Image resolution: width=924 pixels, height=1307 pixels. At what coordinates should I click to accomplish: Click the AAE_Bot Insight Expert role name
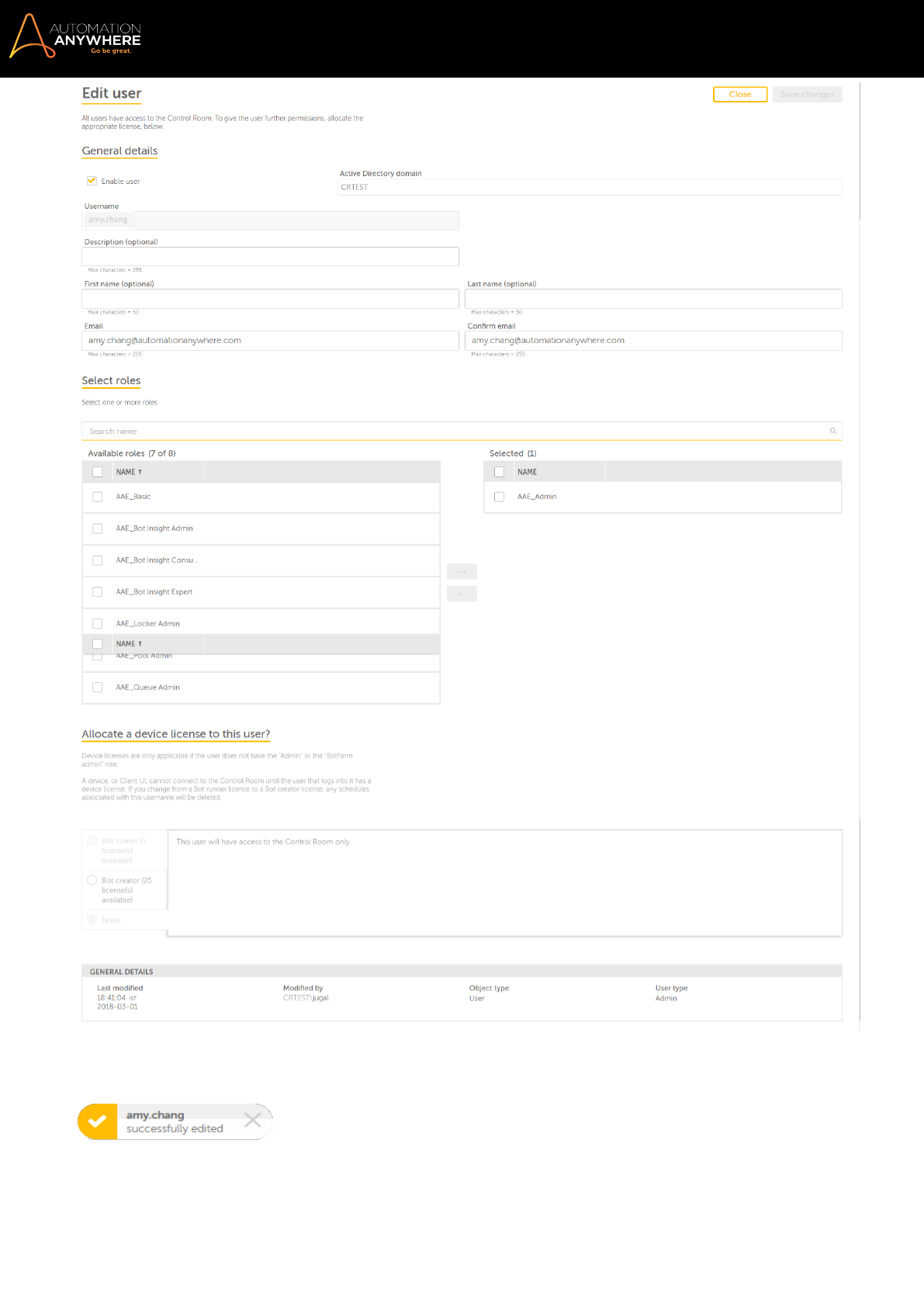pos(154,592)
